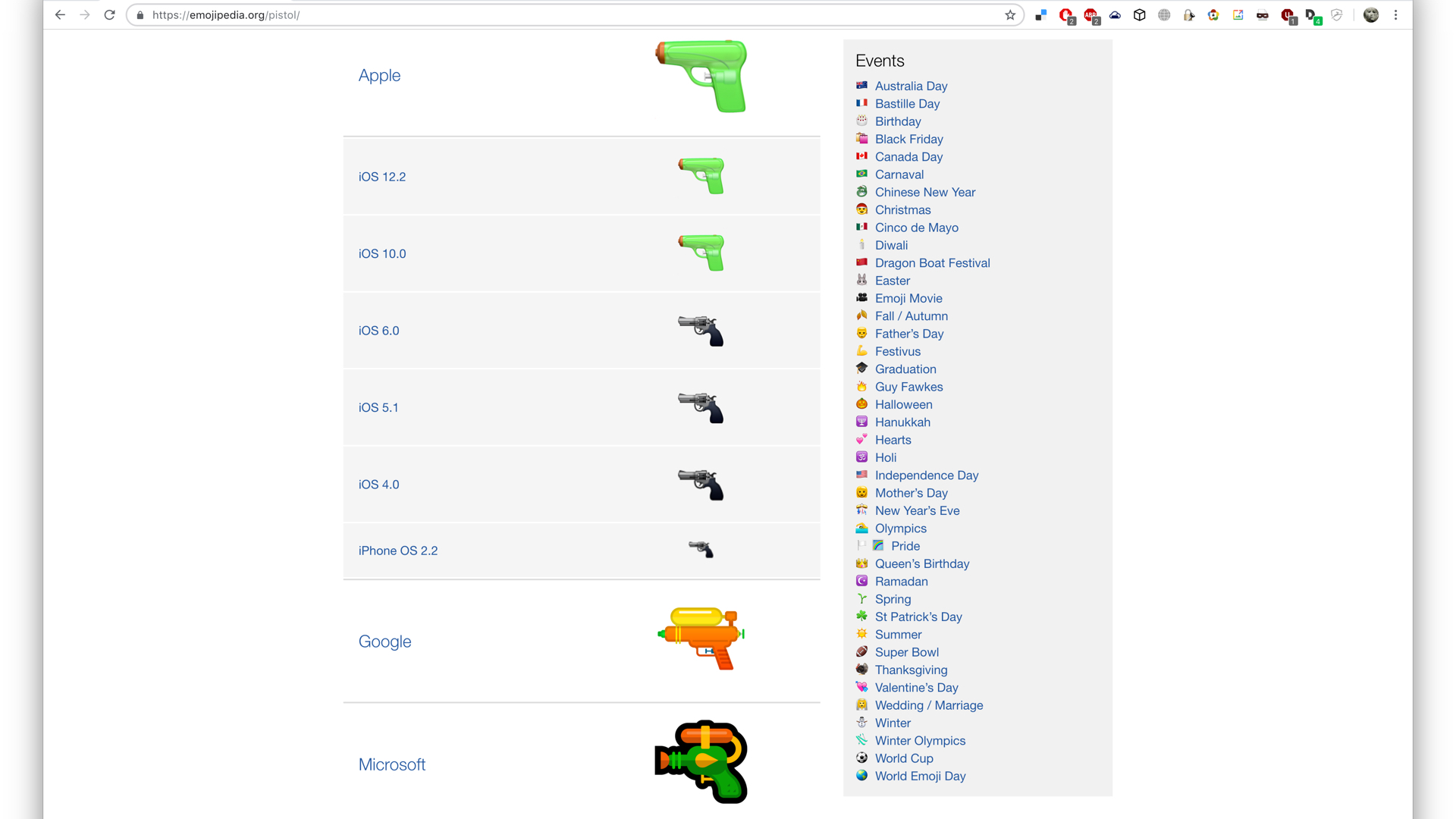Open the iPhone OS 2.2 link

pos(397,551)
